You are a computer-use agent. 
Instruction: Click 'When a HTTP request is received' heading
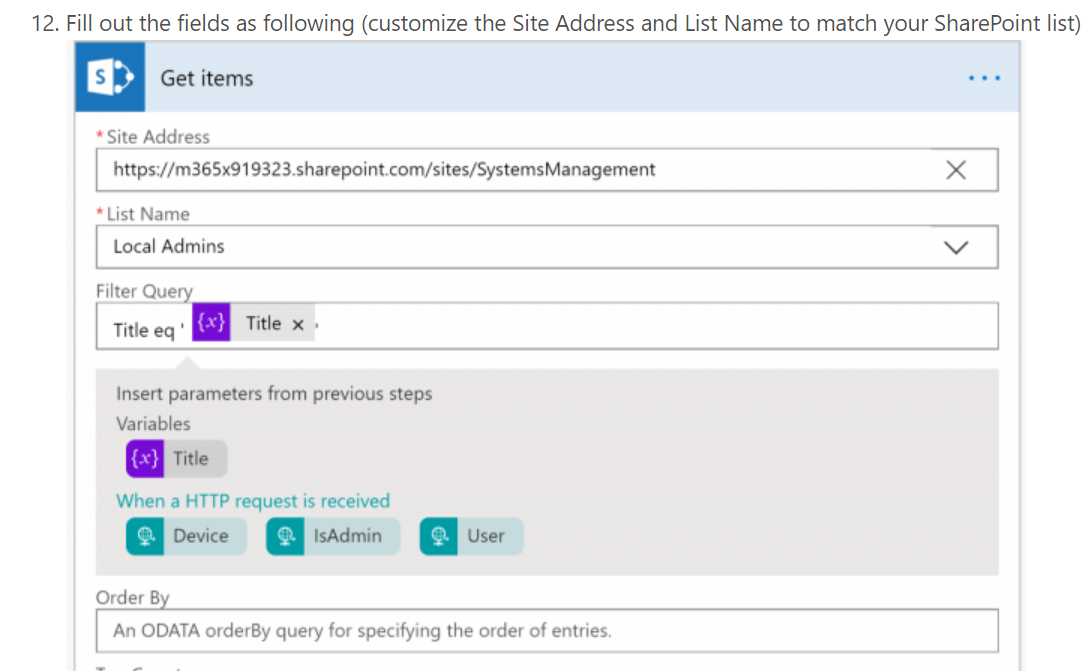click(253, 501)
